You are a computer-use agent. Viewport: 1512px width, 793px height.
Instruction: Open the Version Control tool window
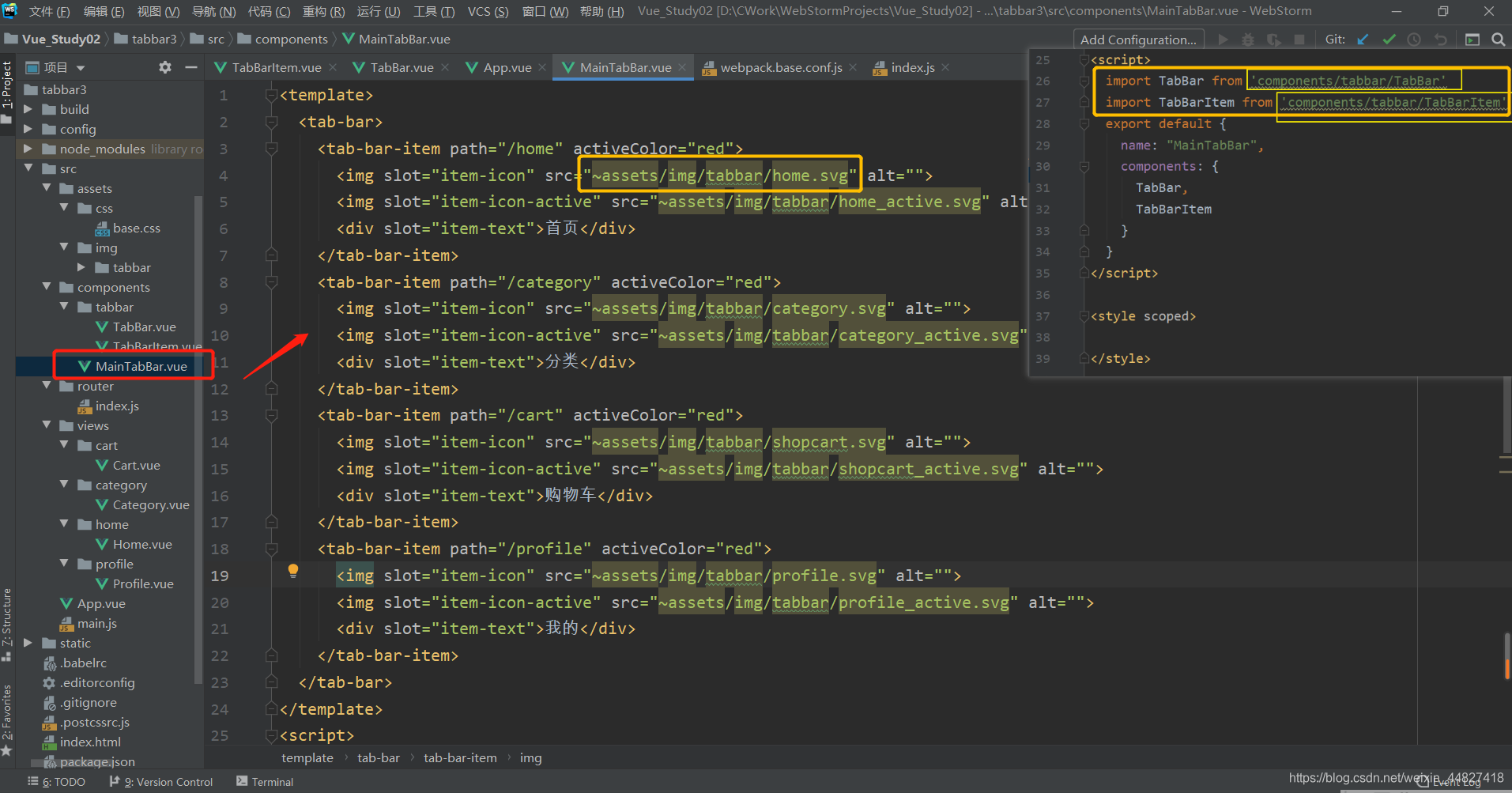pos(161,782)
